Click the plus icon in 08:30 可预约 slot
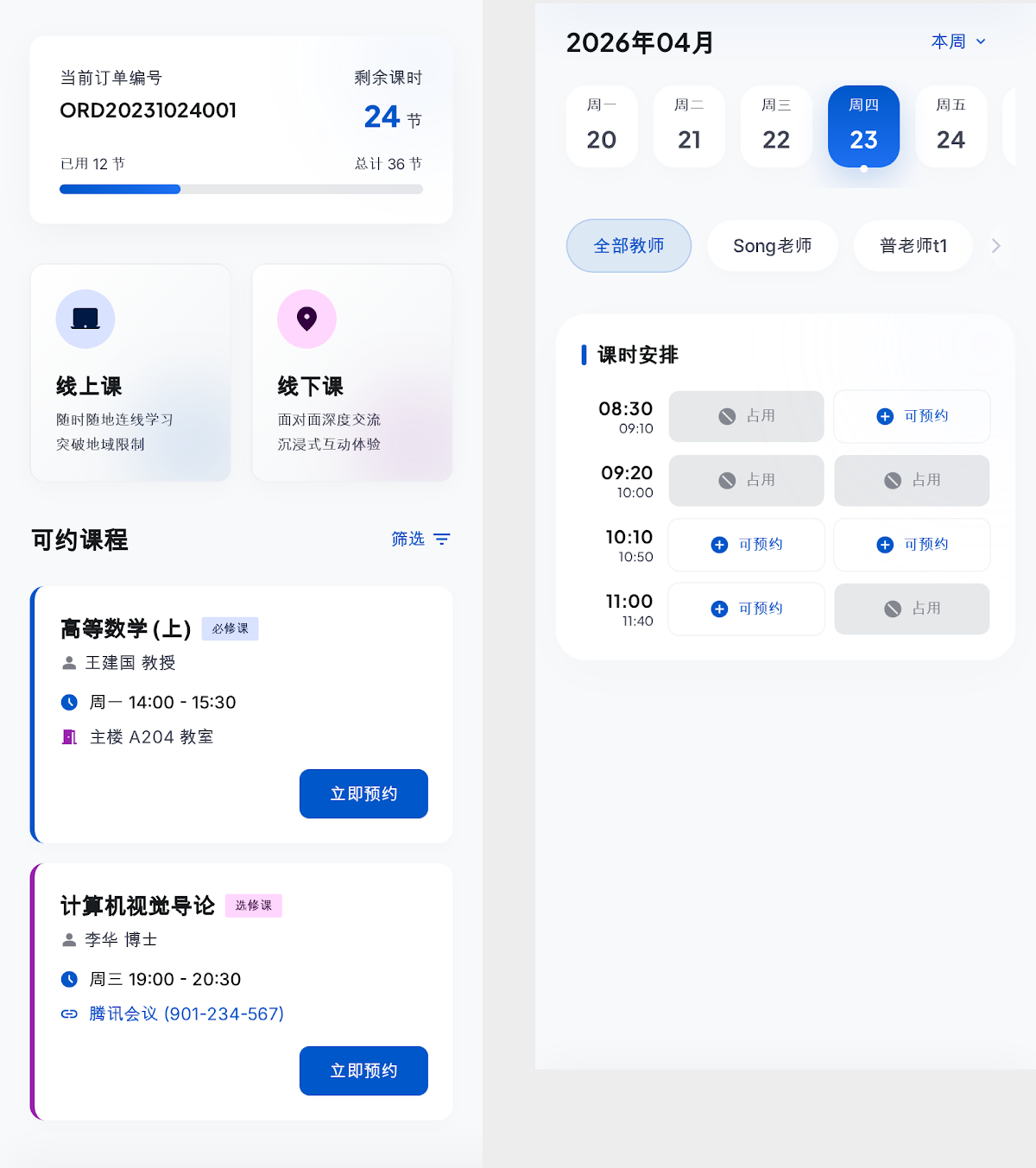This screenshot has height=1168, width=1036. pyautogui.click(x=885, y=416)
